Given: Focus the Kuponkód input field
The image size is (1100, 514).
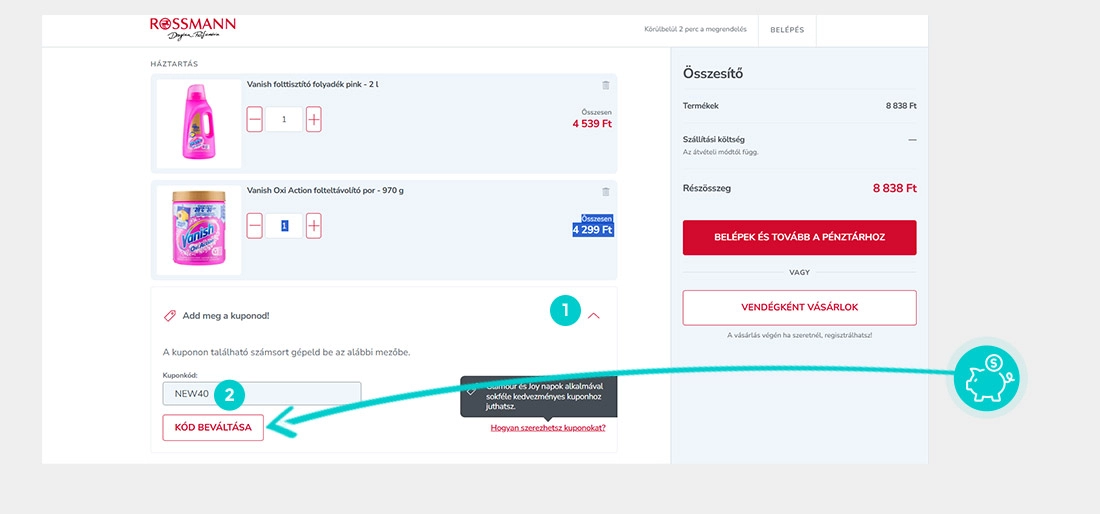Looking at the screenshot, I should 262,393.
